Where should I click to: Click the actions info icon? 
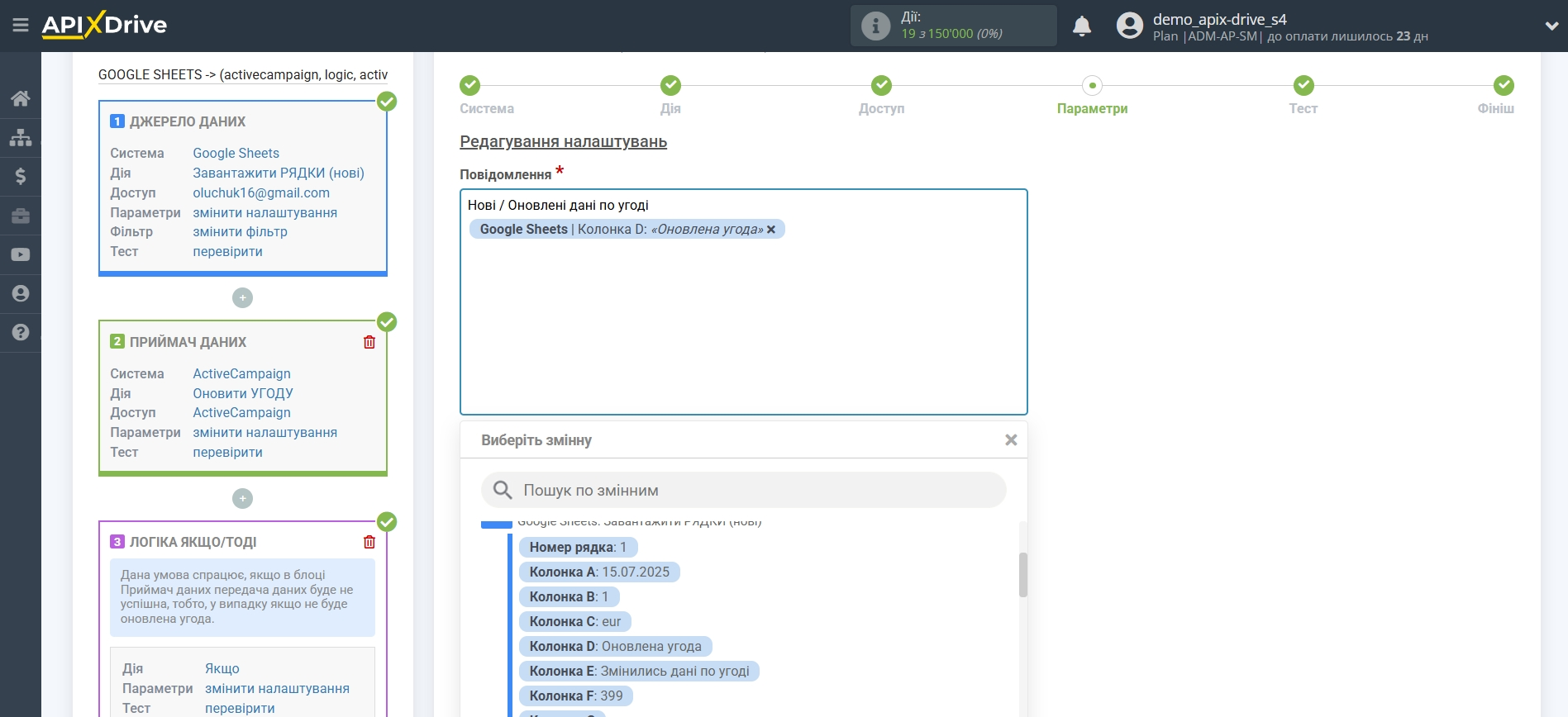coord(875,26)
